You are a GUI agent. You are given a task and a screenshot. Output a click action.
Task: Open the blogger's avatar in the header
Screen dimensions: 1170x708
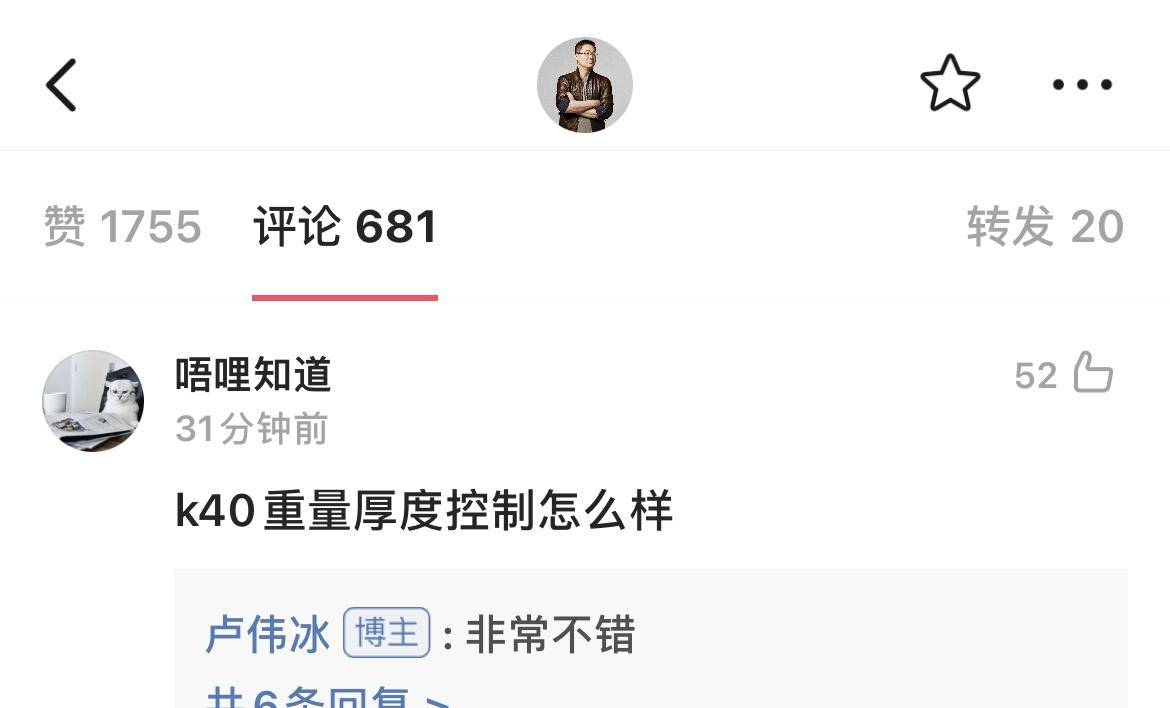coord(584,85)
